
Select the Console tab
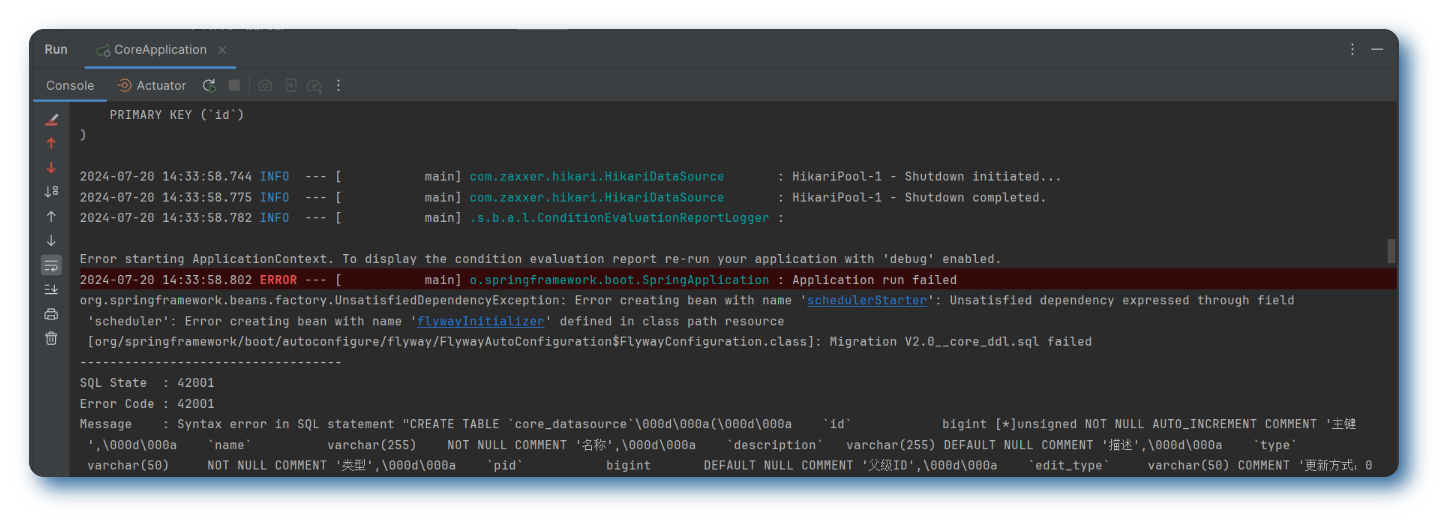pos(70,86)
